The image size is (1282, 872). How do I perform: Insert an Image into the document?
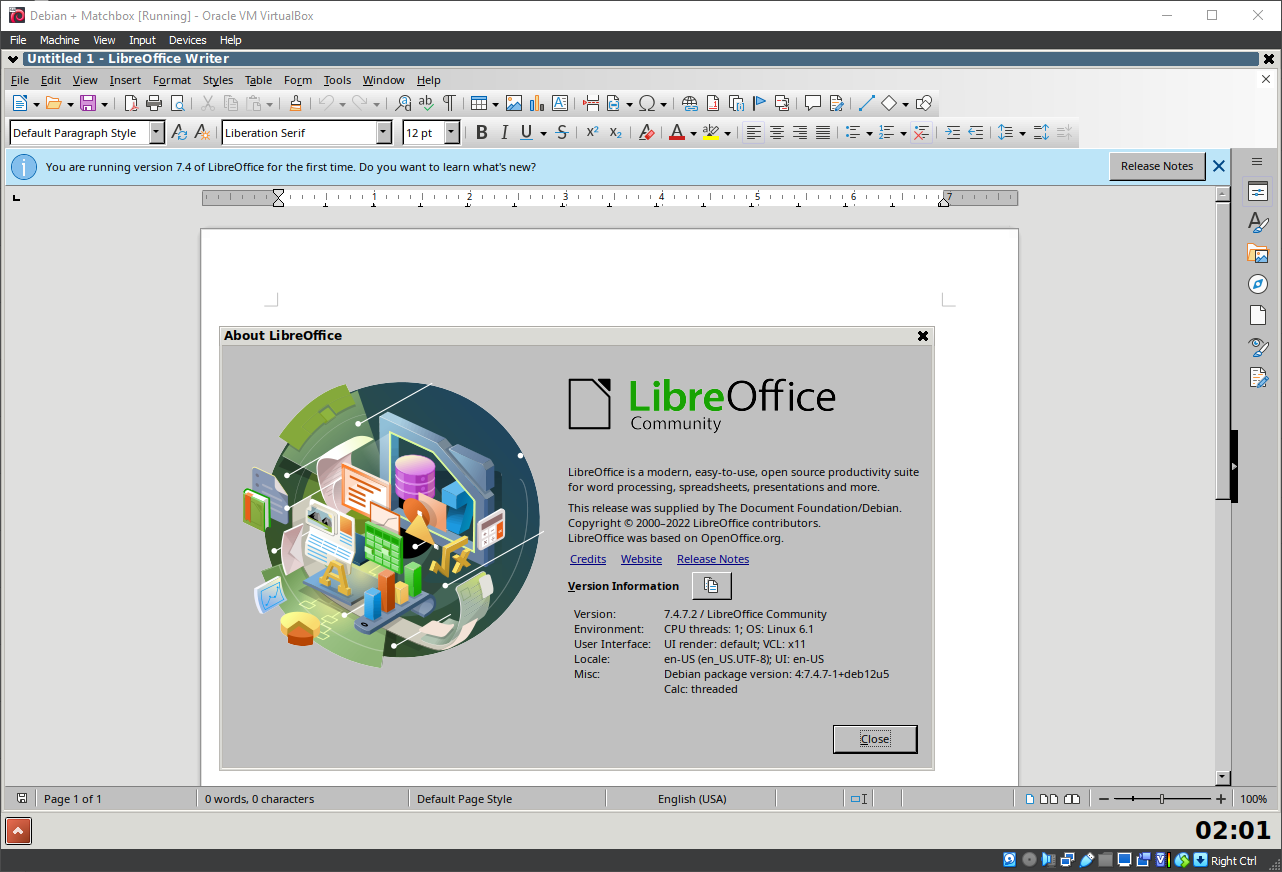point(514,103)
